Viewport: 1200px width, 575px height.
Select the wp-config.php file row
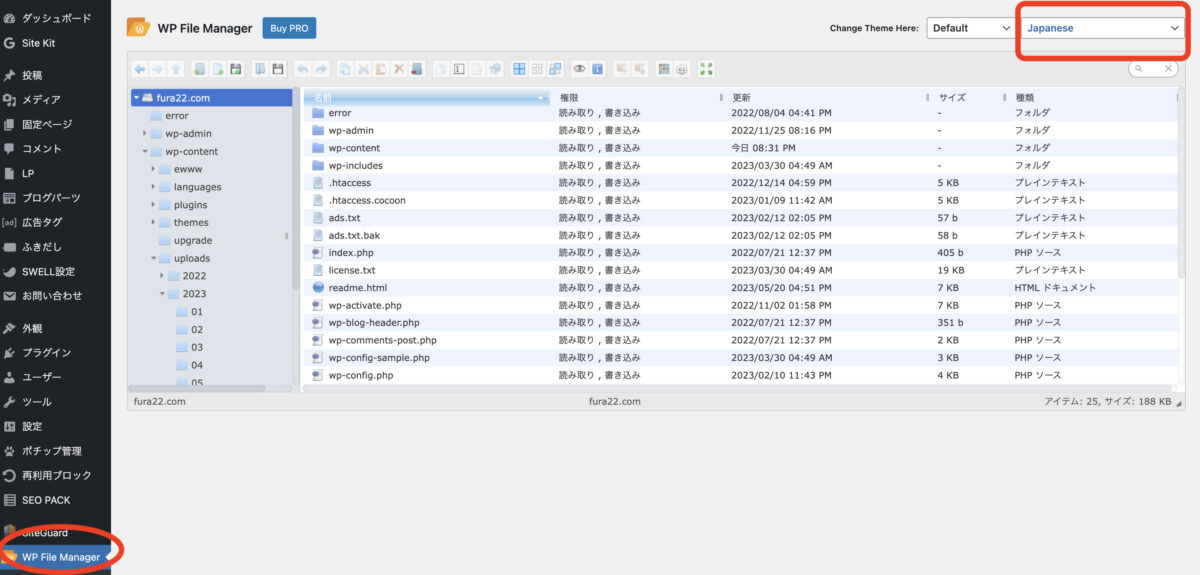[x=742, y=375]
